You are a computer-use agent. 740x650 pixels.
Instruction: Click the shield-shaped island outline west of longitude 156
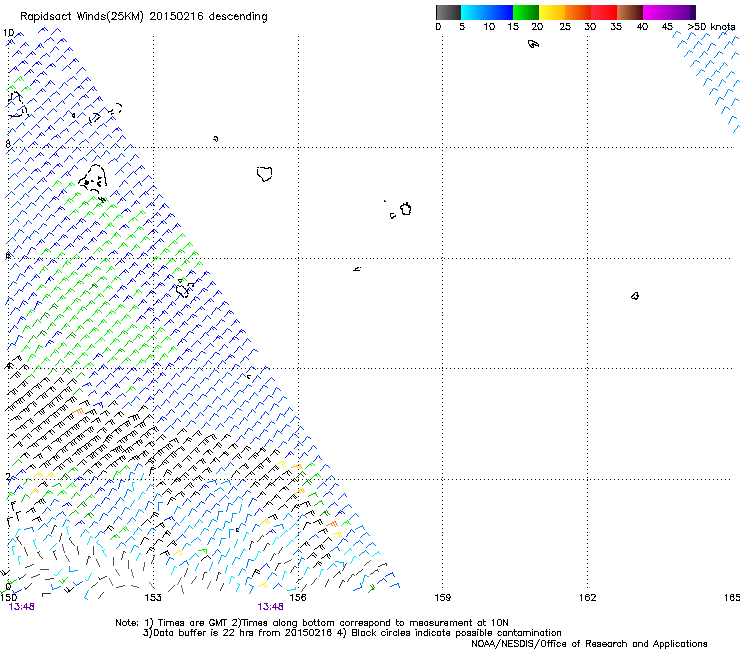[x=265, y=174]
